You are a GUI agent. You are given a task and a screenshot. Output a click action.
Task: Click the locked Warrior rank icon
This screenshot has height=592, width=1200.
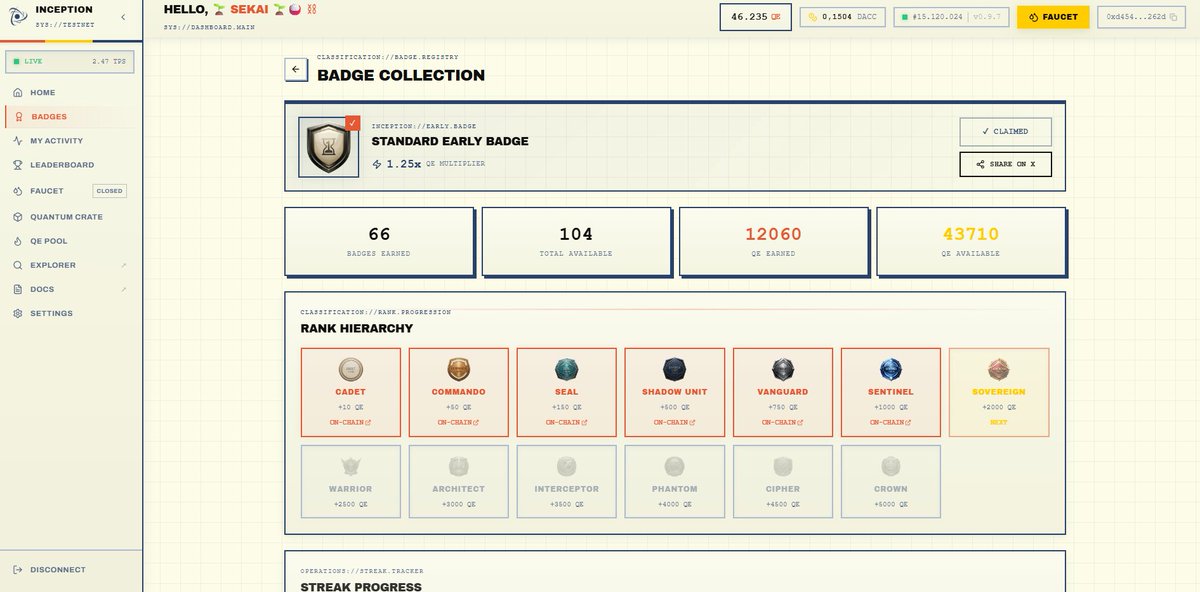coord(351,466)
